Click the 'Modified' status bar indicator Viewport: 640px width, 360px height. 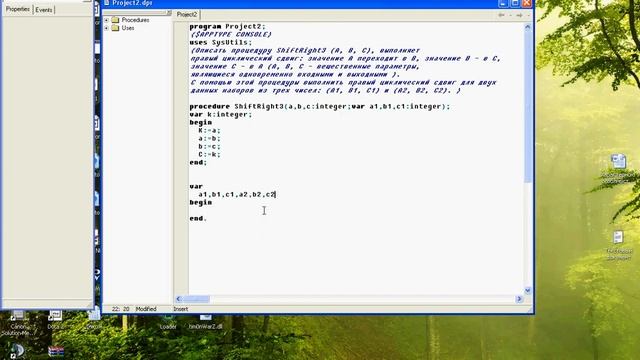(x=146, y=309)
